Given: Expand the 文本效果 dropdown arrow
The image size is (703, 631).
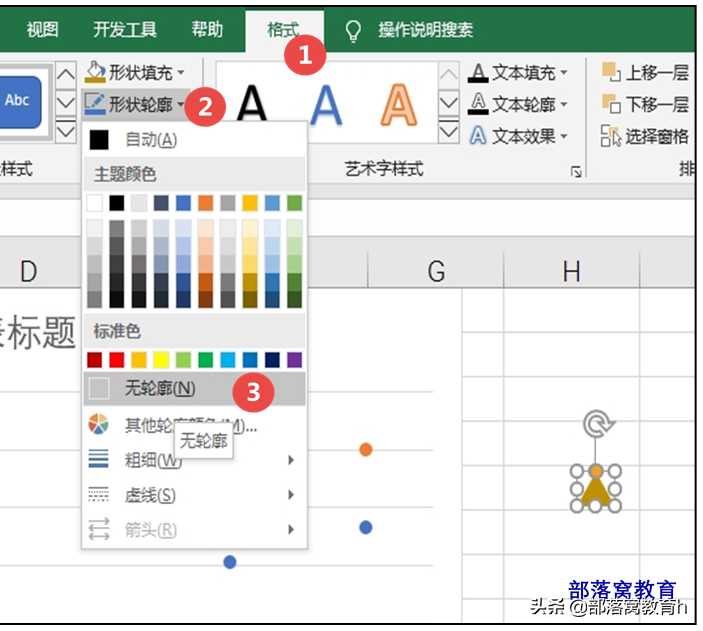Looking at the screenshot, I should 564,136.
